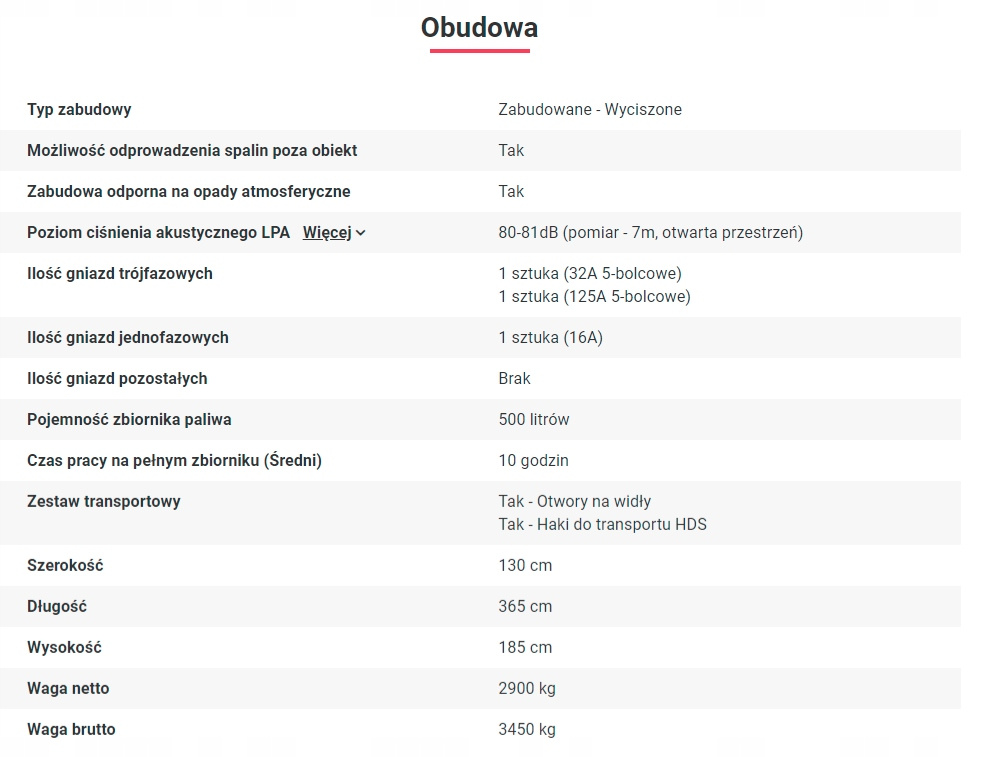Select the 32A 5-bolcowe socket line

pos(590,273)
